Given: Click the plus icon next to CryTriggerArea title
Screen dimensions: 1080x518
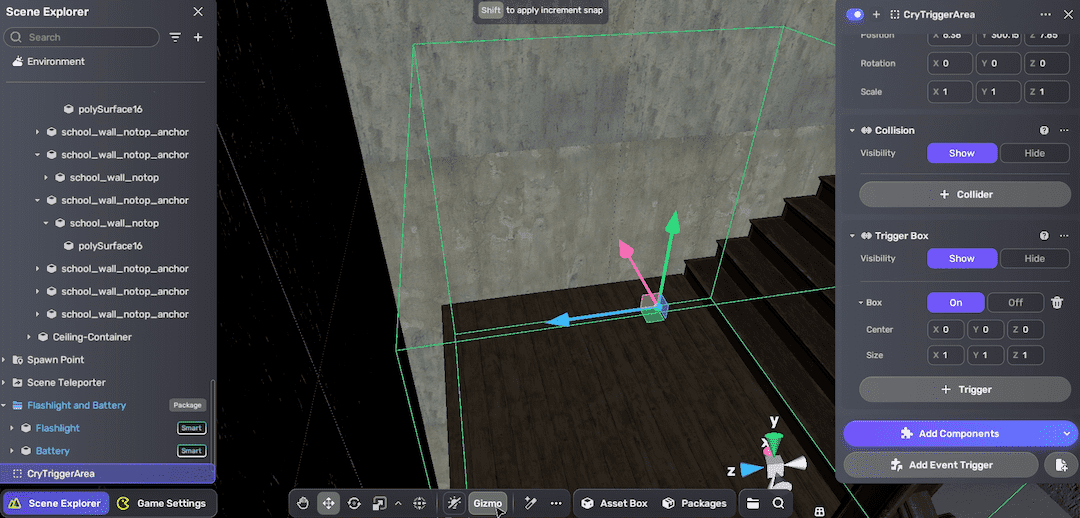Looking at the screenshot, I should pyautogui.click(x=876, y=14).
